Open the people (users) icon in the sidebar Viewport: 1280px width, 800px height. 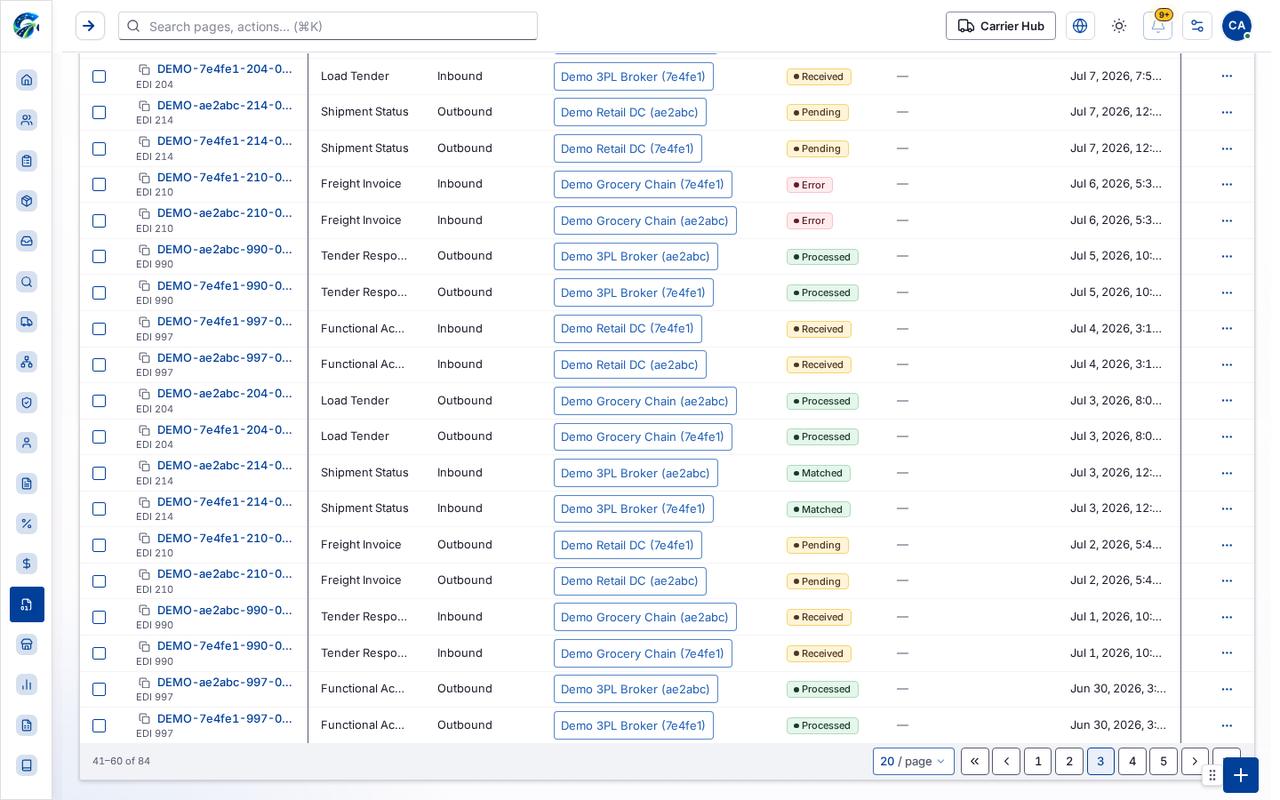pyautogui.click(x=27, y=120)
